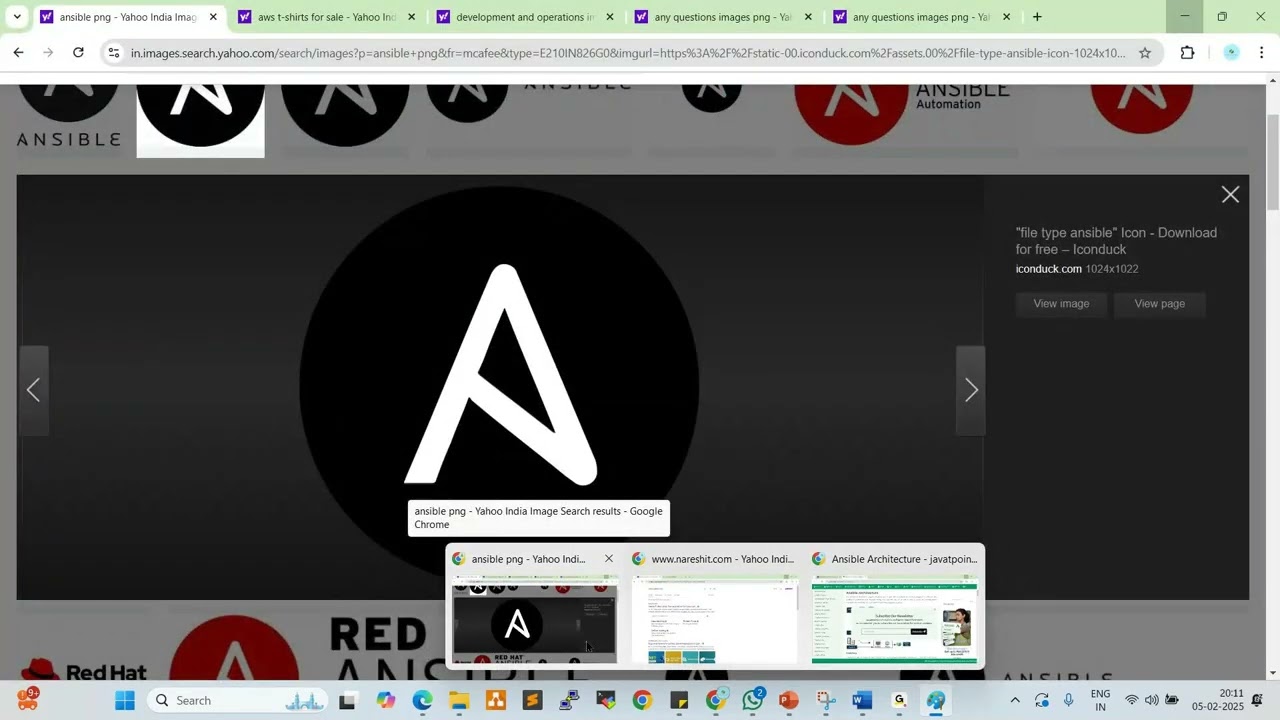Click the View image button
The image size is (1280, 720).
1061,304
